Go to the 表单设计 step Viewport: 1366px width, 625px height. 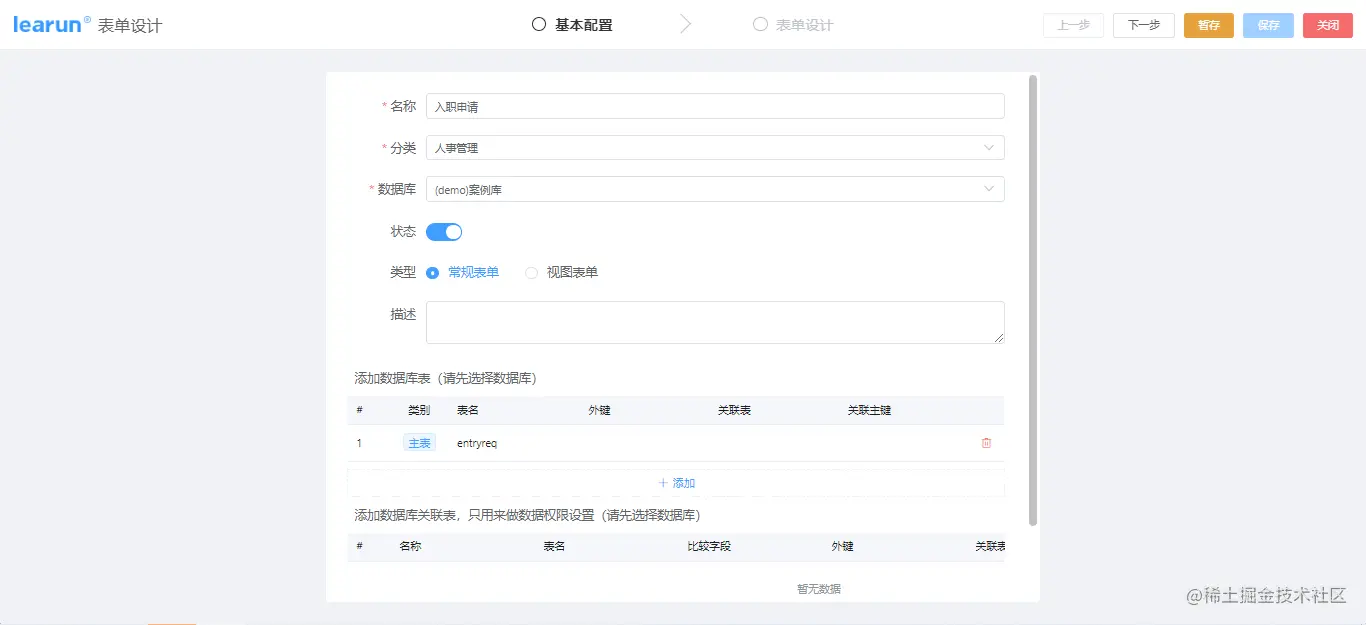coord(793,25)
